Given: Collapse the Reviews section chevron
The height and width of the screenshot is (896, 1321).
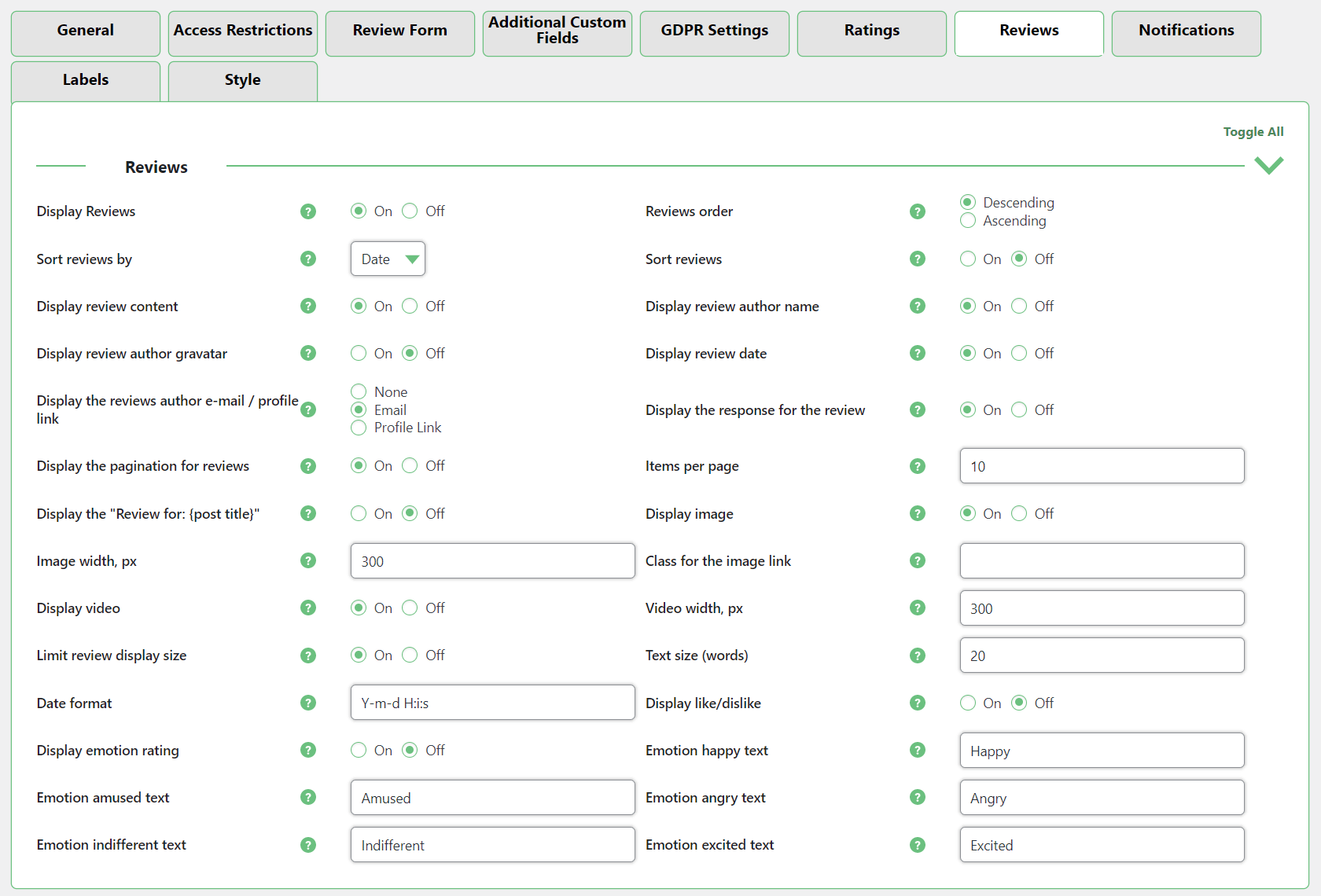Looking at the screenshot, I should coord(1268,165).
